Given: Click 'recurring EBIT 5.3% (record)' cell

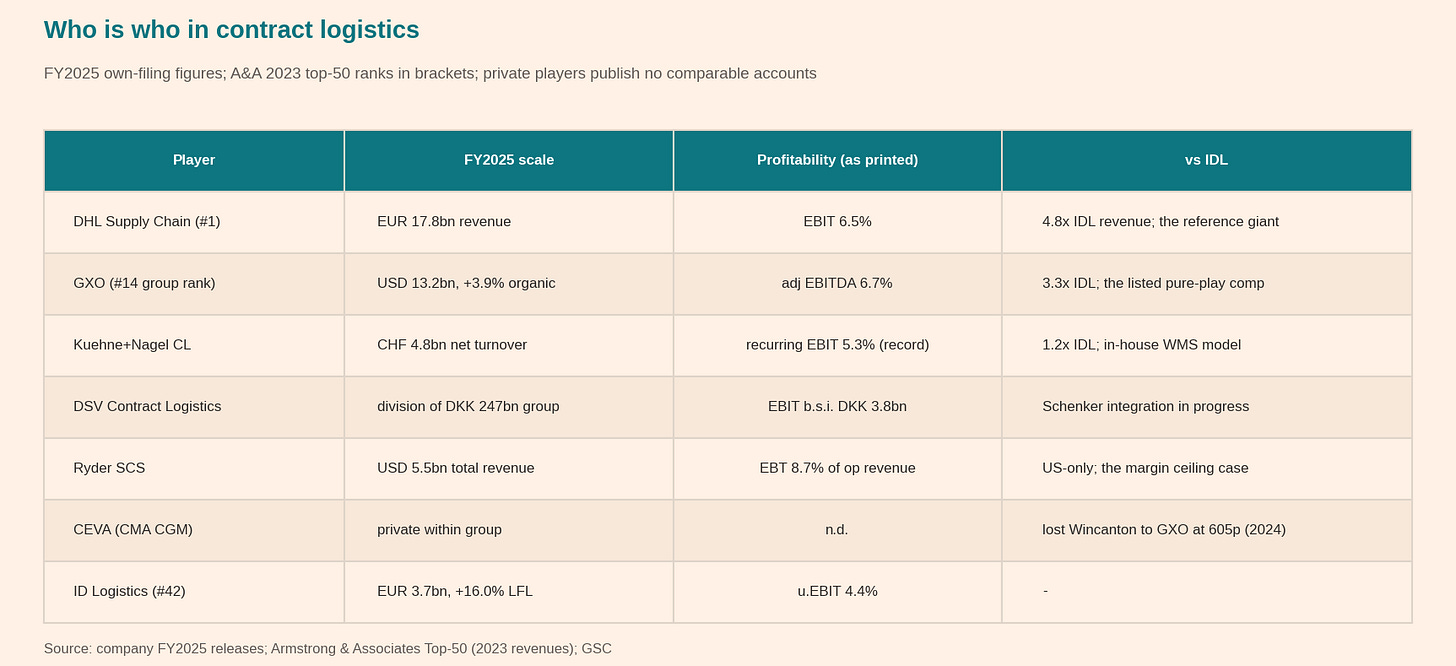Looking at the screenshot, I should click(837, 345).
